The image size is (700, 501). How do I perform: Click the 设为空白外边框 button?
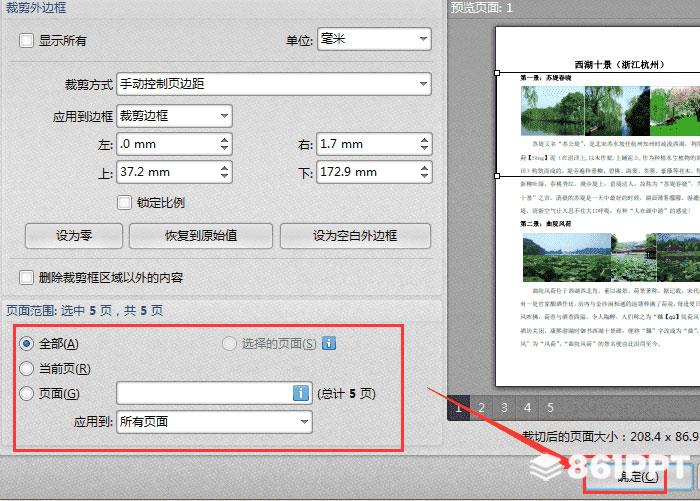(355, 236)
